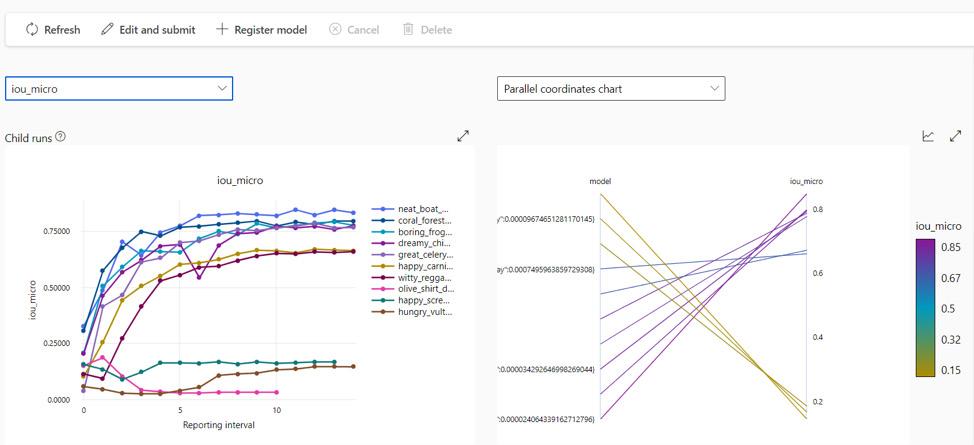Click the Register model plus icon

222,29
